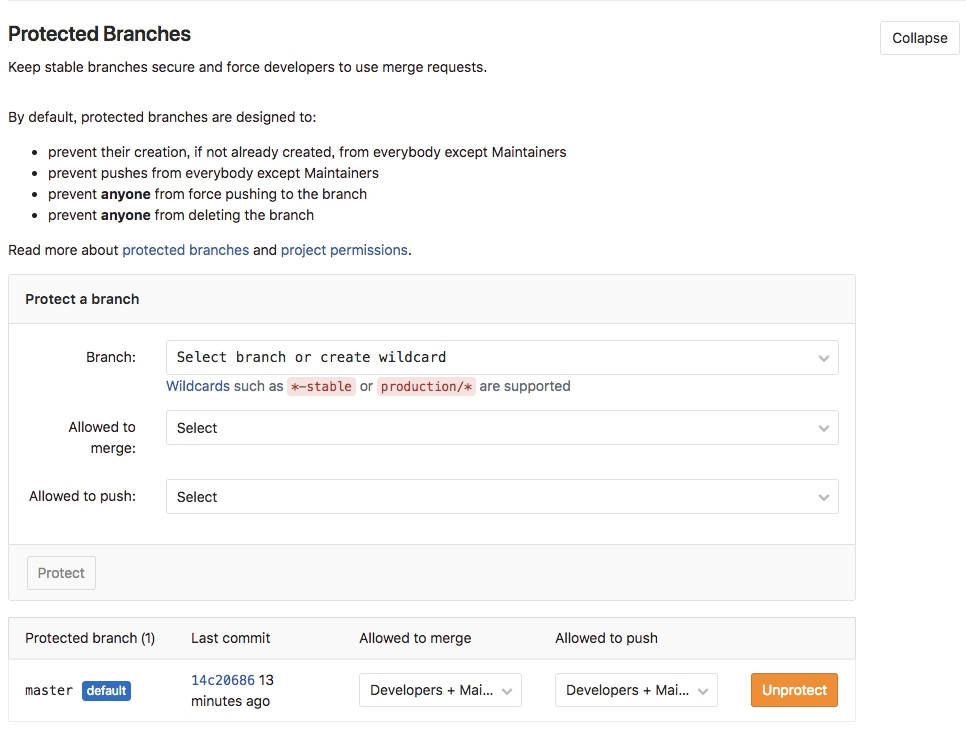966x752 pixels.
Task: Click the Protected Branches heading
Action: click(x=99, y=34)
